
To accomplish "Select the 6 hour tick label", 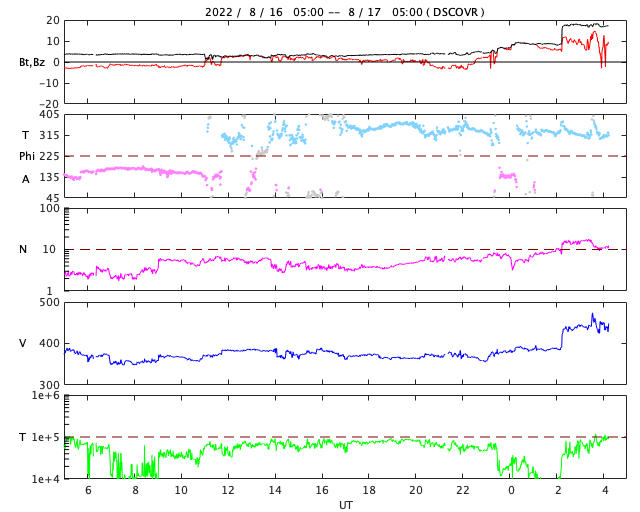I will pyautogui.click(x=88, y=491).
